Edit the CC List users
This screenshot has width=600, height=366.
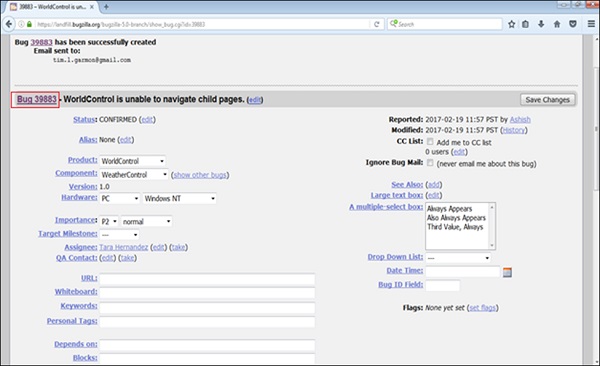click(x=459, y=152)
